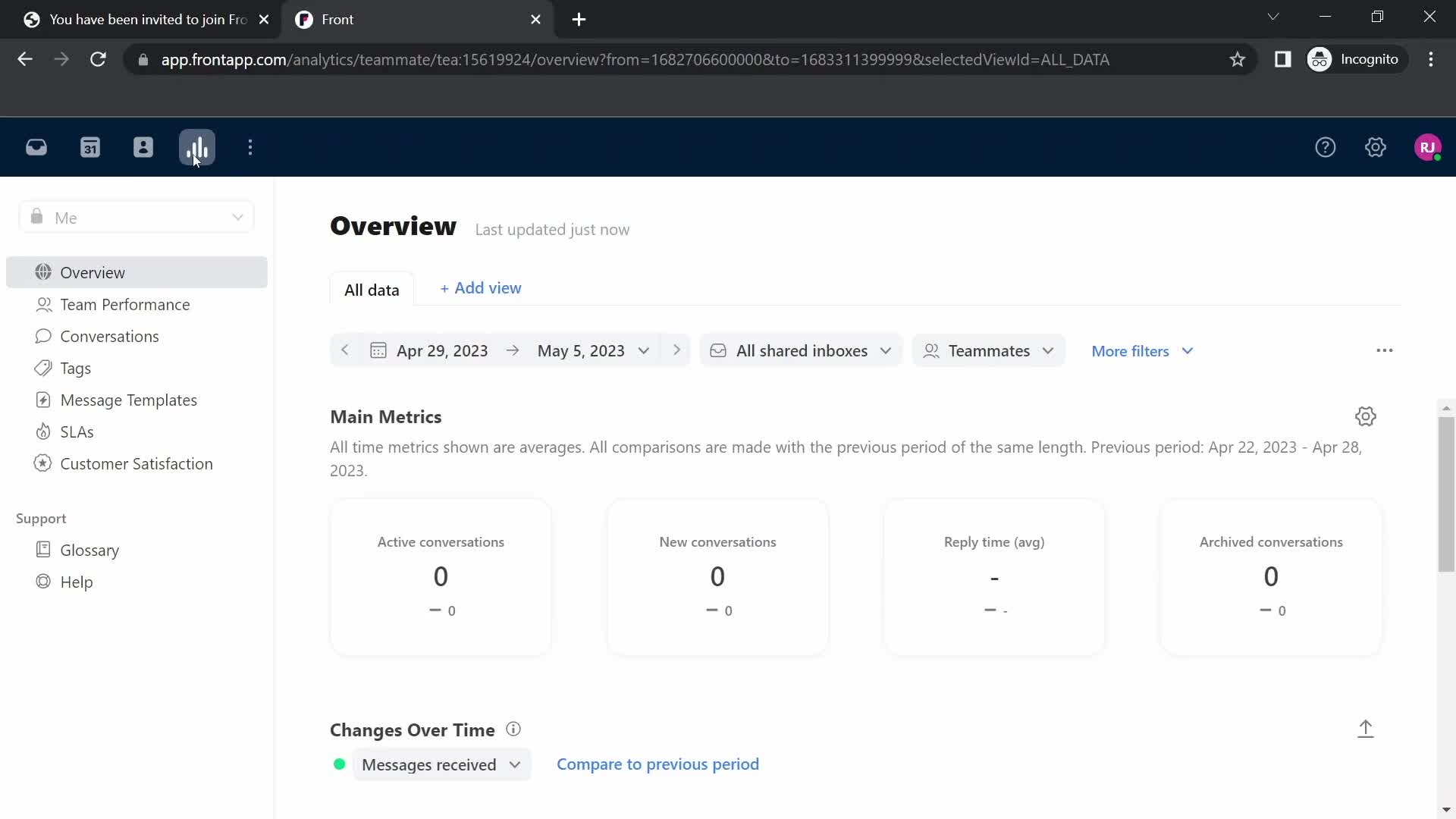Go to previous date period arrow
The image size is (1456, 819).
[x=345, y=350]
